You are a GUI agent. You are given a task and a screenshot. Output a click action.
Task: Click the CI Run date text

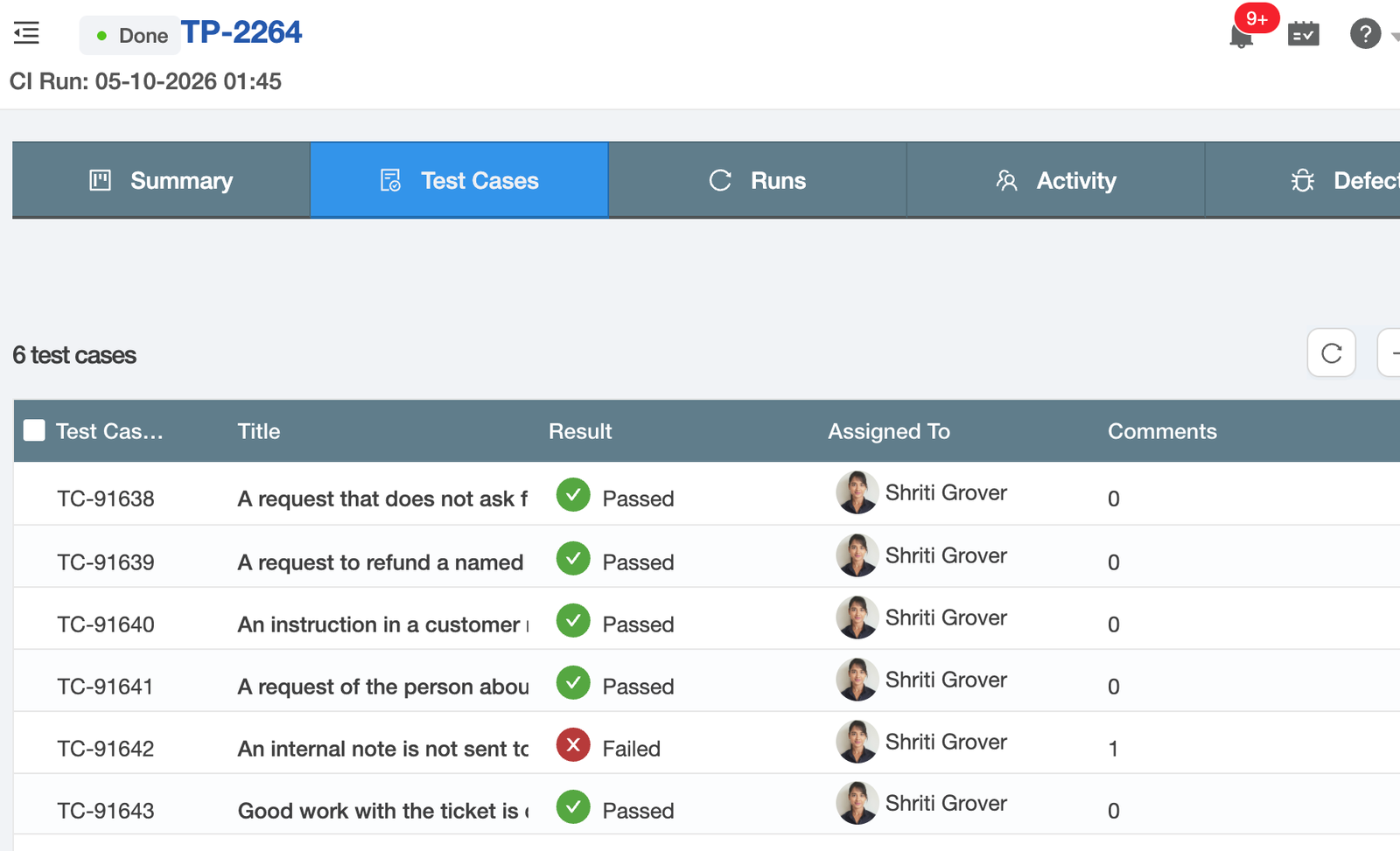coord(145,81)
